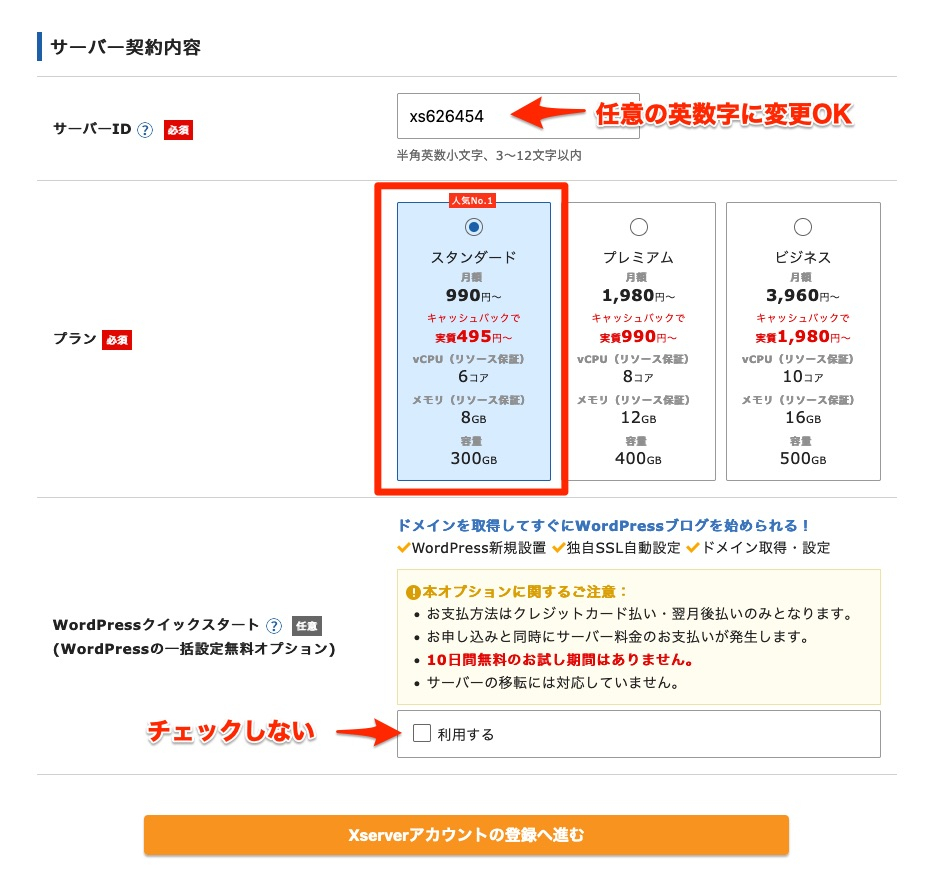Click Xserverアカウントの登録へ進む button
The image size is (937, 889).
pos(466,835)
